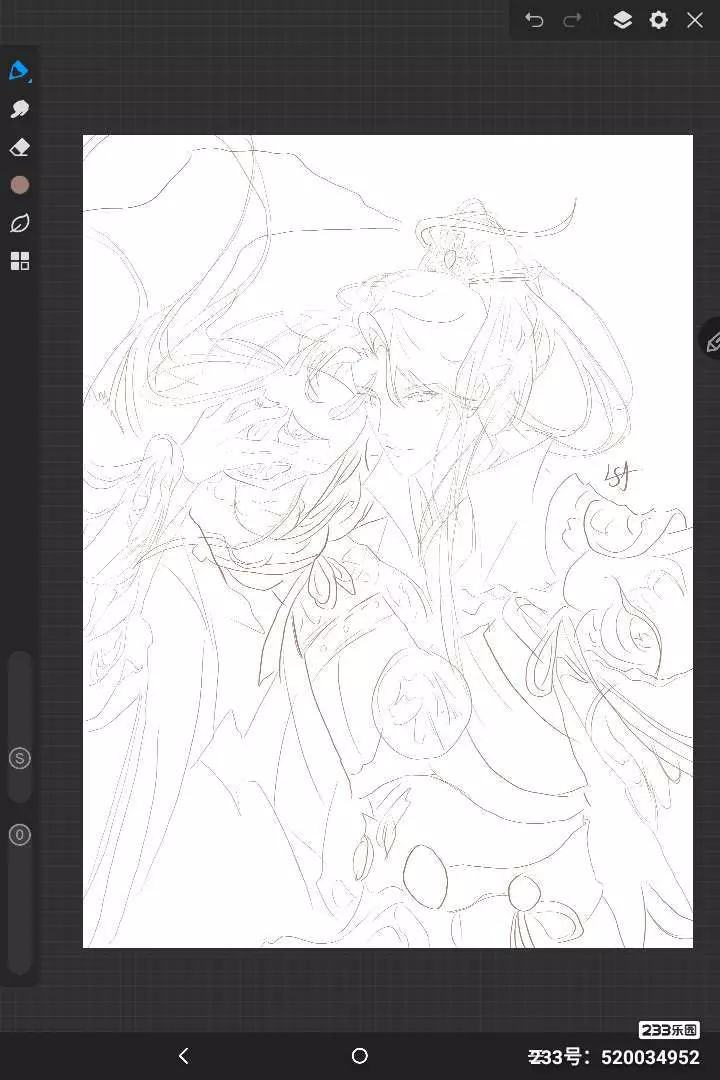Open the four-square grid tools menu

(19, 261)
